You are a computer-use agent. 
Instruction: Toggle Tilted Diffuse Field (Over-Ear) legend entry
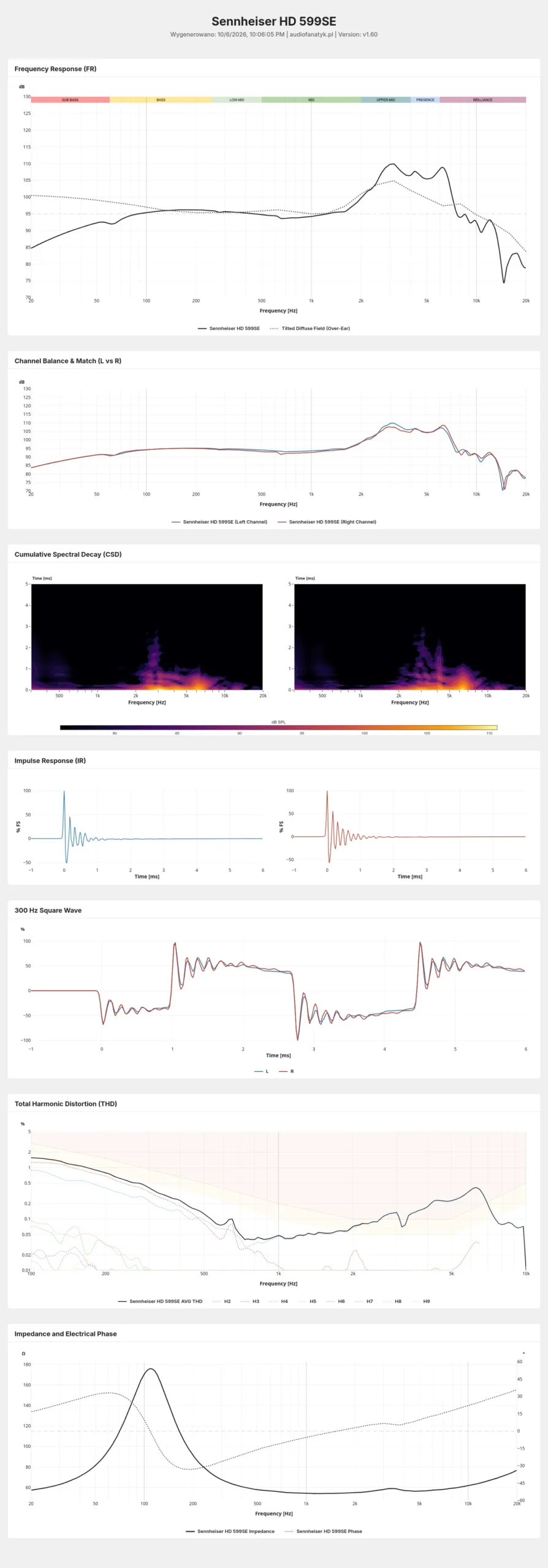[310, 328]
